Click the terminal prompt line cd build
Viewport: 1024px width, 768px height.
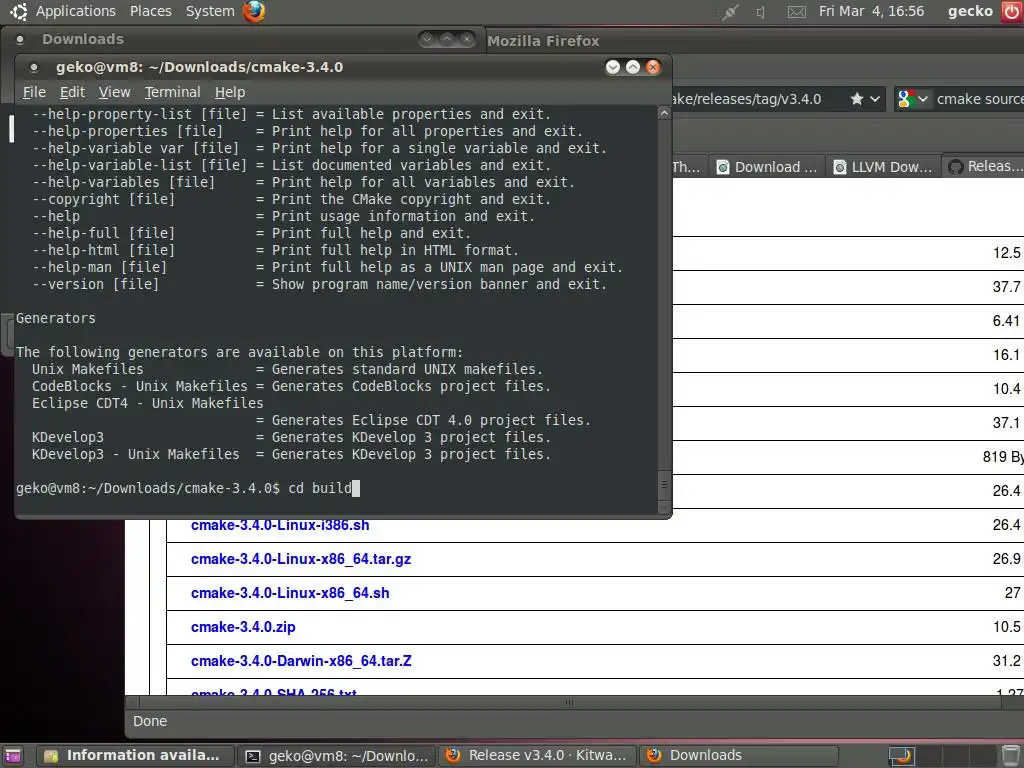pos(187,488)
